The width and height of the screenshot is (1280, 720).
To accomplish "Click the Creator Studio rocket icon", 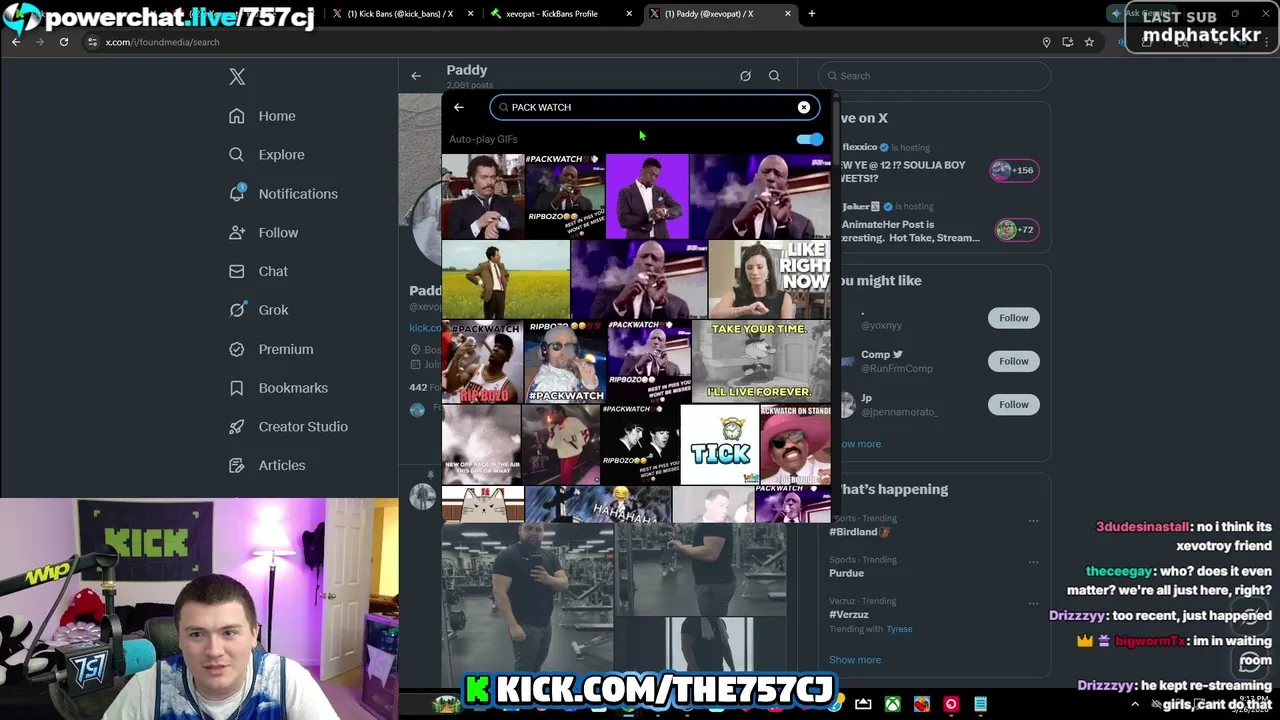I will [x=237, y=426].
